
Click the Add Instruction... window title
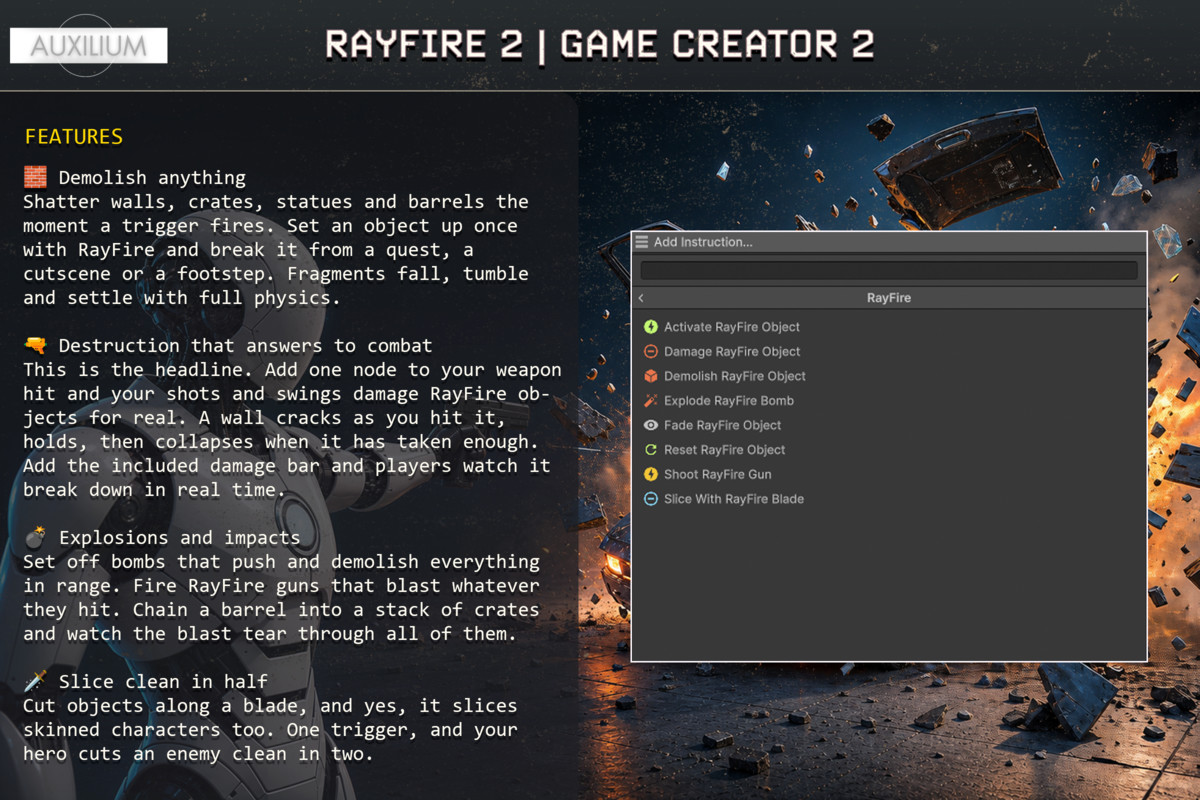click(x=703, y=242)
